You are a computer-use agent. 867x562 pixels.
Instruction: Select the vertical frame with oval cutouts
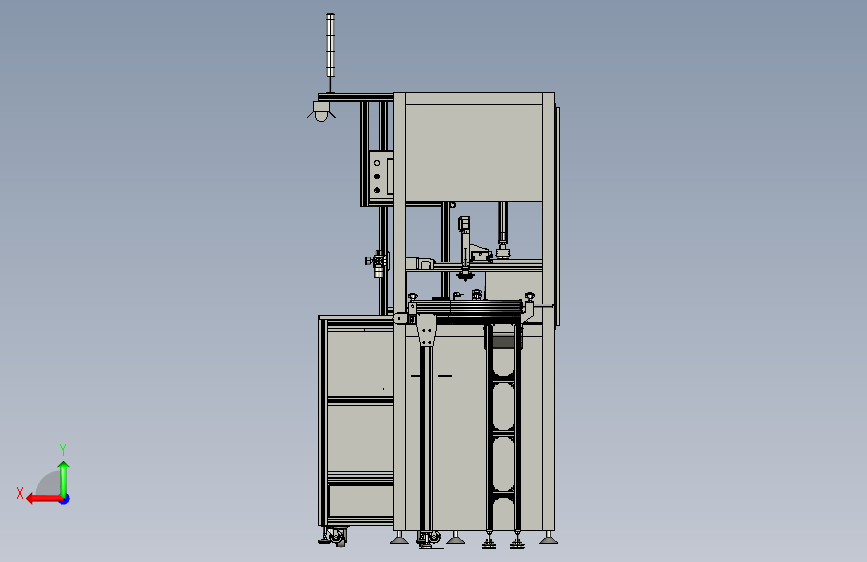(x=503, y=430)
